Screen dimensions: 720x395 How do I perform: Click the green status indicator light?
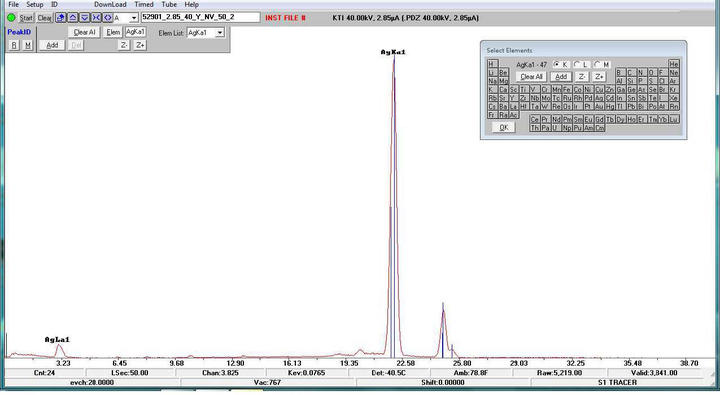(11, 18)
